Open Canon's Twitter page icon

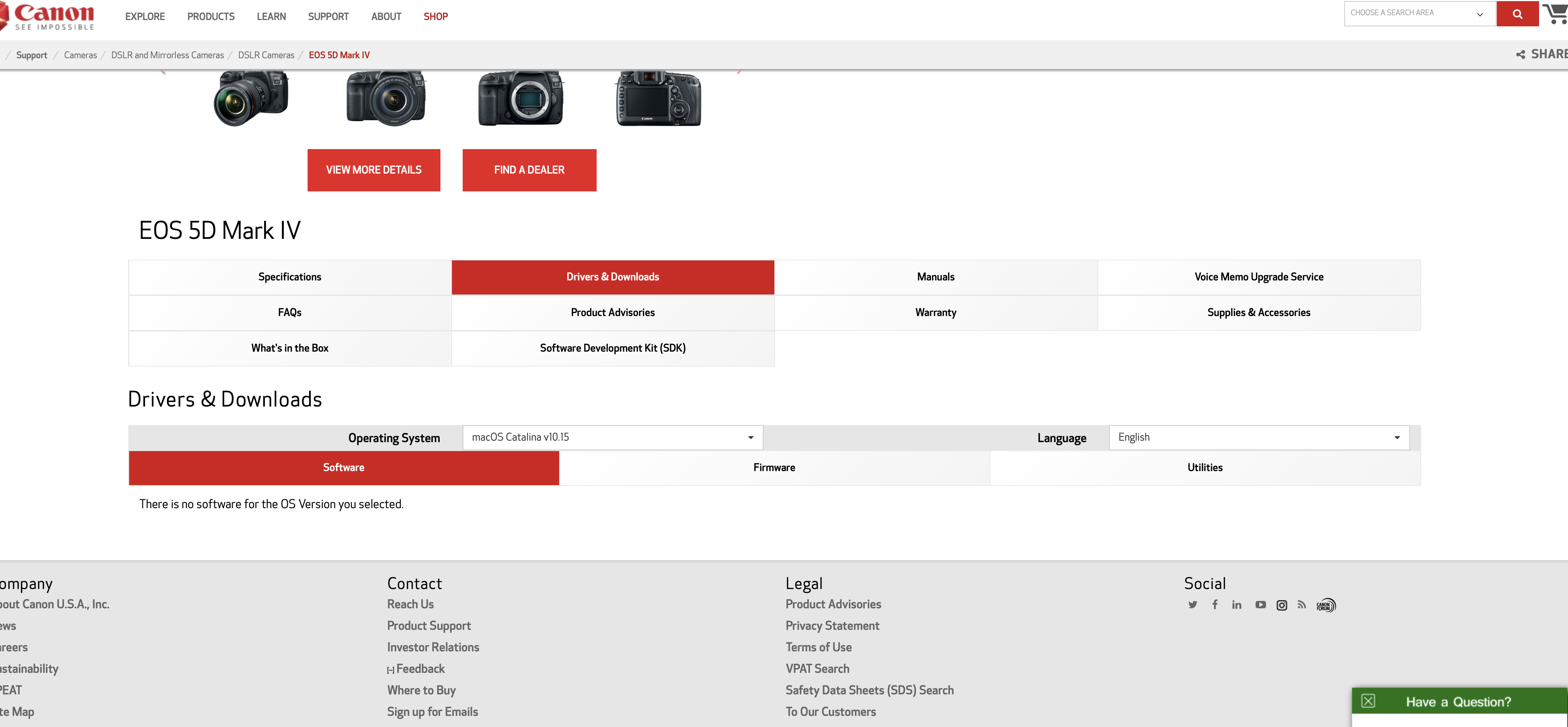point(1193,605)
